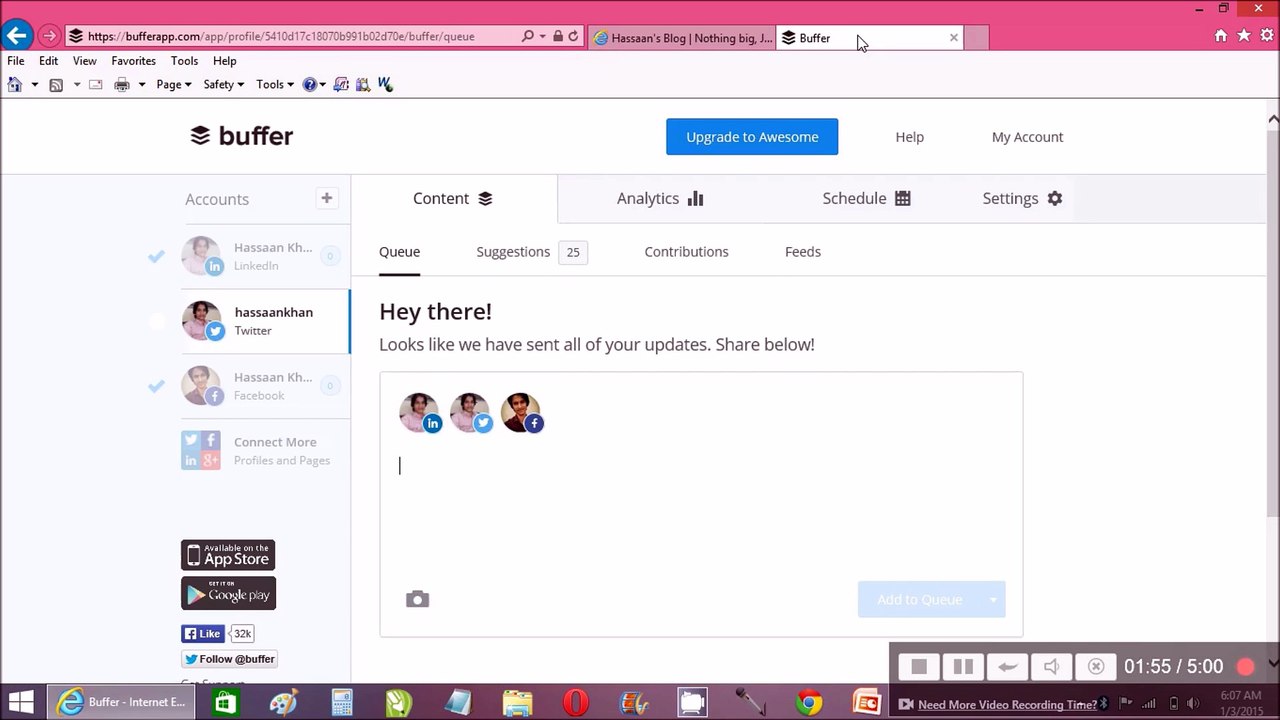
Task: Select the Analytics tab
Action: (x=660, y=198)
